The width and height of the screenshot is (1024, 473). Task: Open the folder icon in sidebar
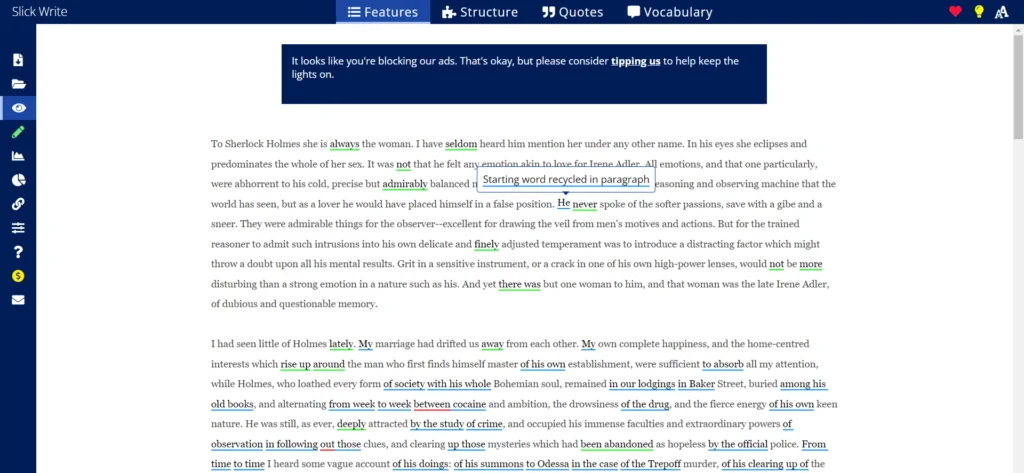[18, 84]
